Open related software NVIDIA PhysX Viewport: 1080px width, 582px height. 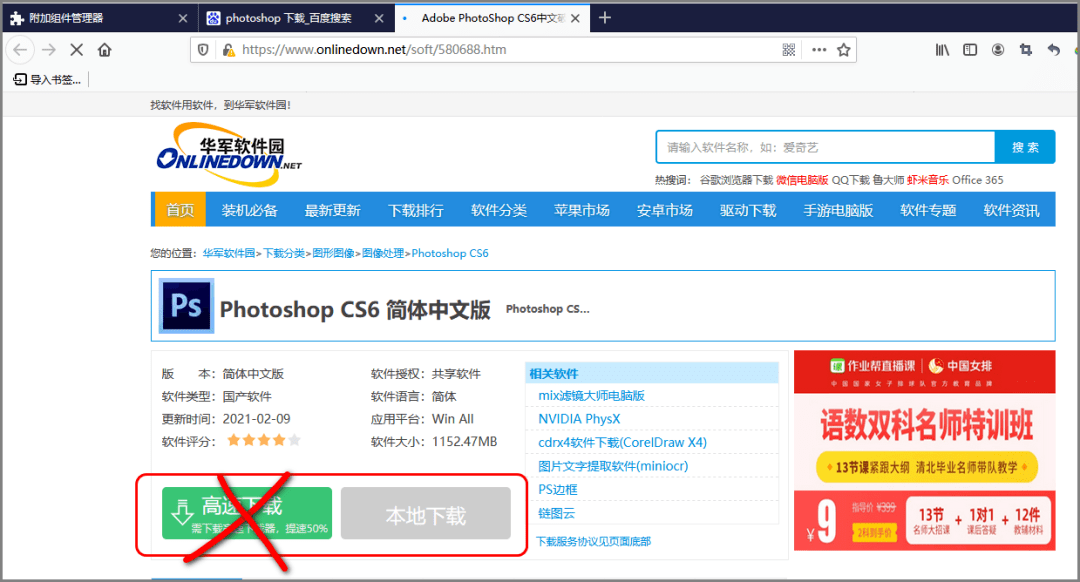[x=579, y=419]
